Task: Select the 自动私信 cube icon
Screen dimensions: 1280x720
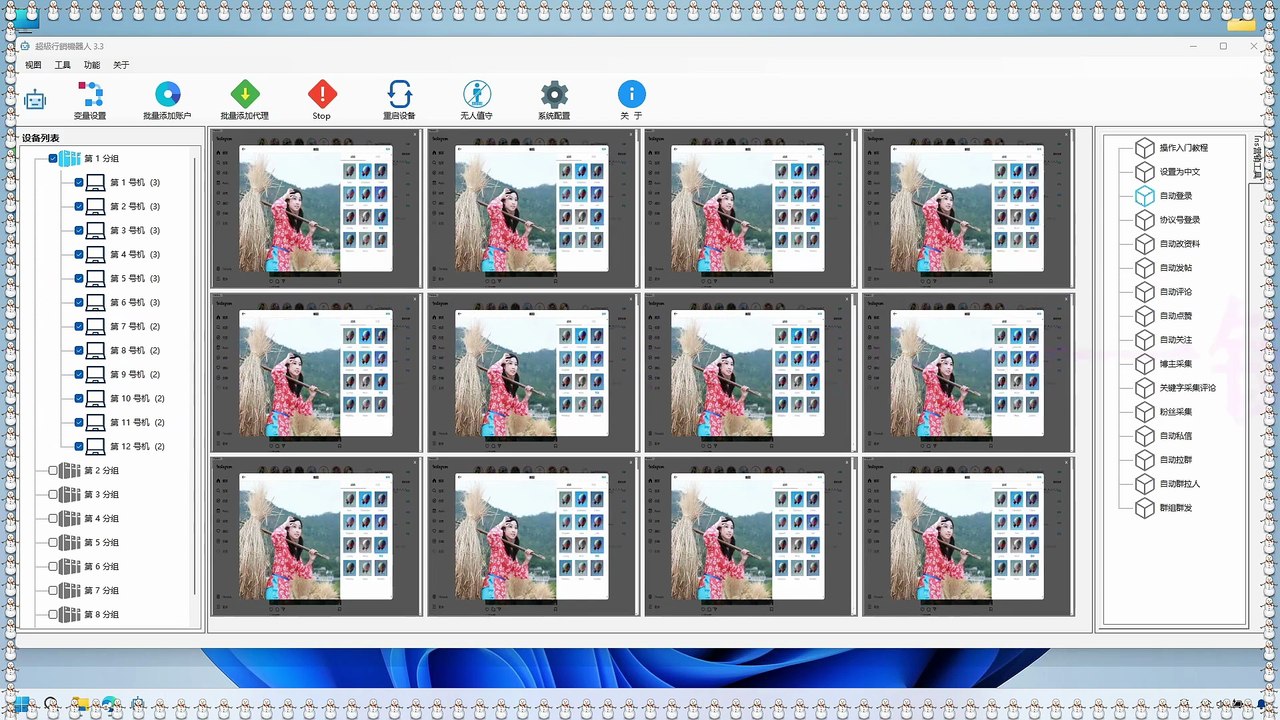Action: click(x=1144, y=436)
